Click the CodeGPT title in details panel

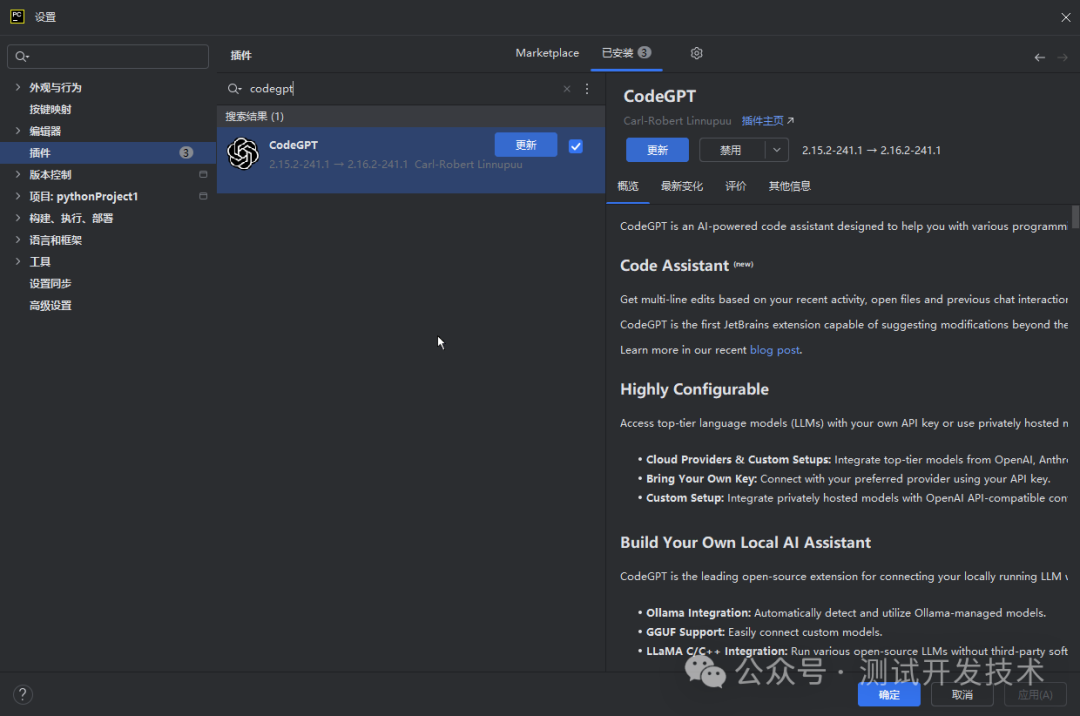pos(659,96)
